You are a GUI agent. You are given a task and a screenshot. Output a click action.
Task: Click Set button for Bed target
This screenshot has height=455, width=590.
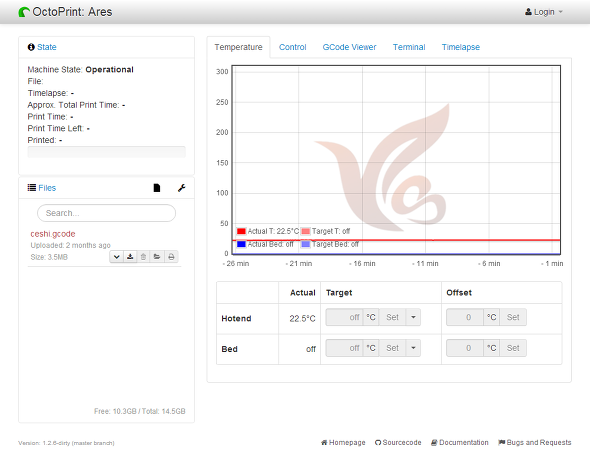pos(392,348)
